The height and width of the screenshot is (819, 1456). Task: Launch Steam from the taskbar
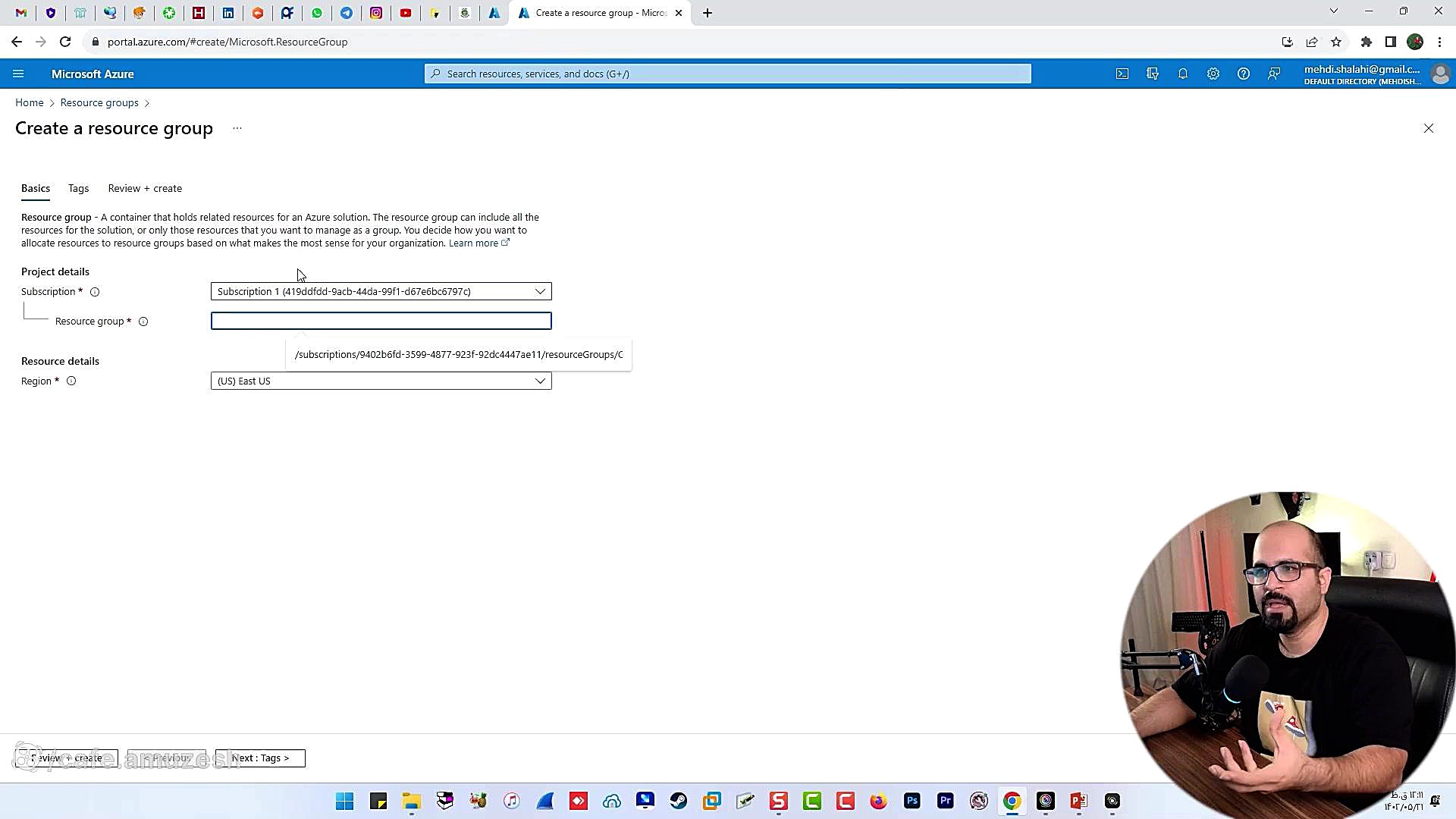[x=679, y=801]
